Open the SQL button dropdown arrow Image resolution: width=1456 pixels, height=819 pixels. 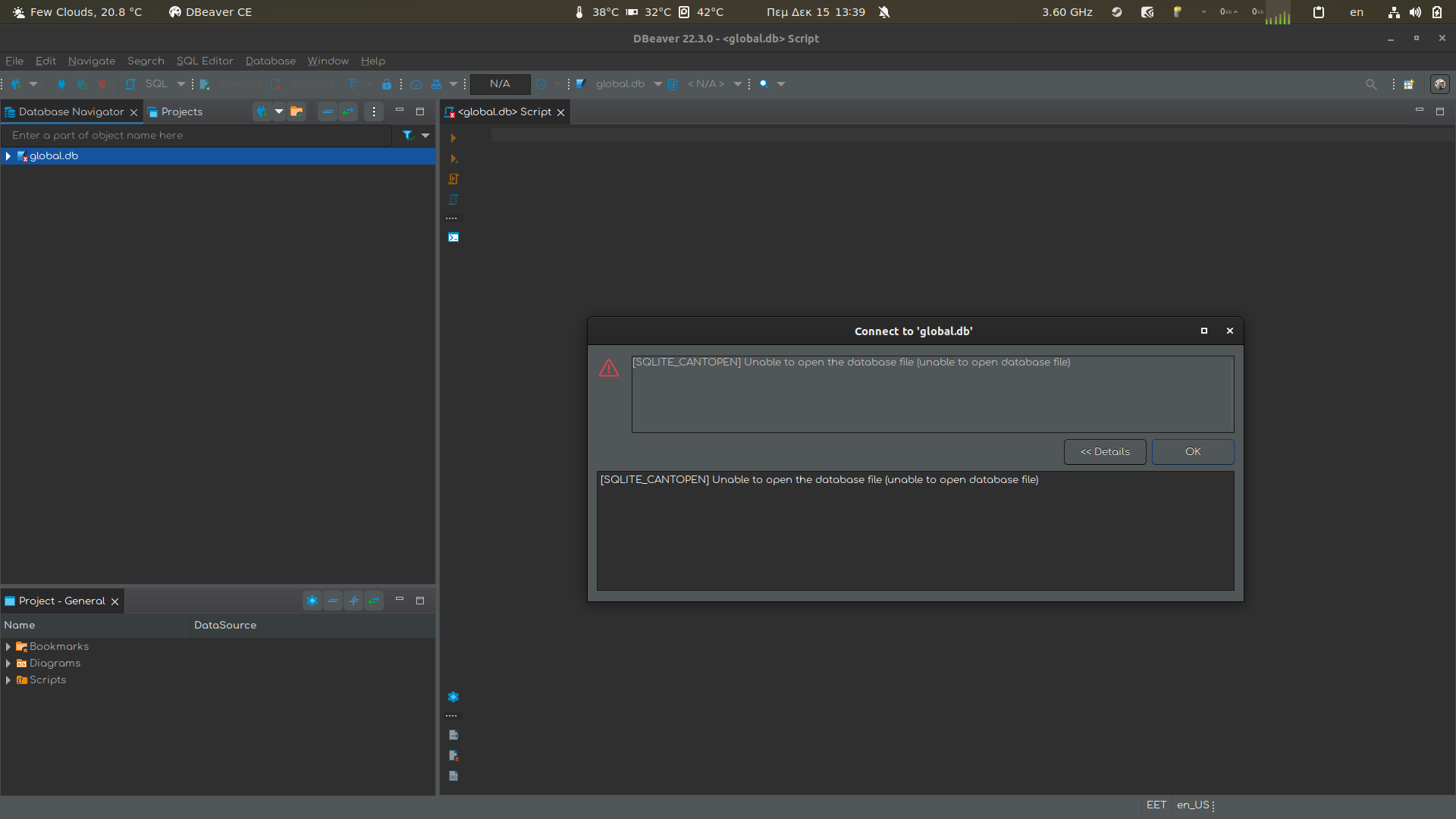click(x=181, y=84)
